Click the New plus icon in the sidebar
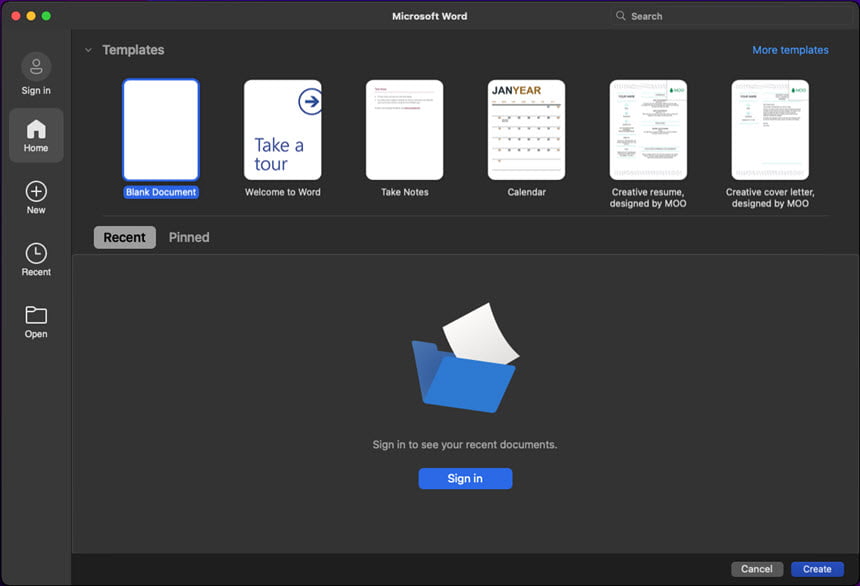The height and width of the screenshot is (586, 860). pyautogui.click(x=36, y=191)
